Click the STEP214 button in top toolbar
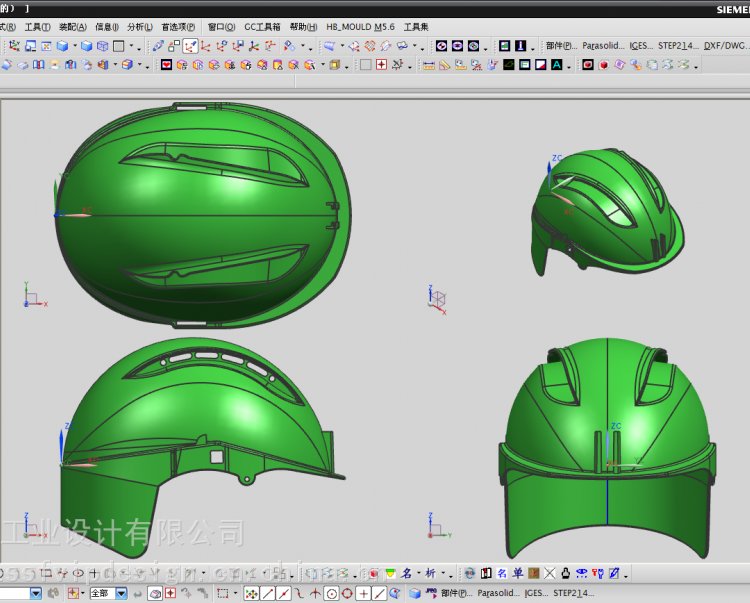Image resolution: width=750 pixels, height=603 pixels. (679, 46)
